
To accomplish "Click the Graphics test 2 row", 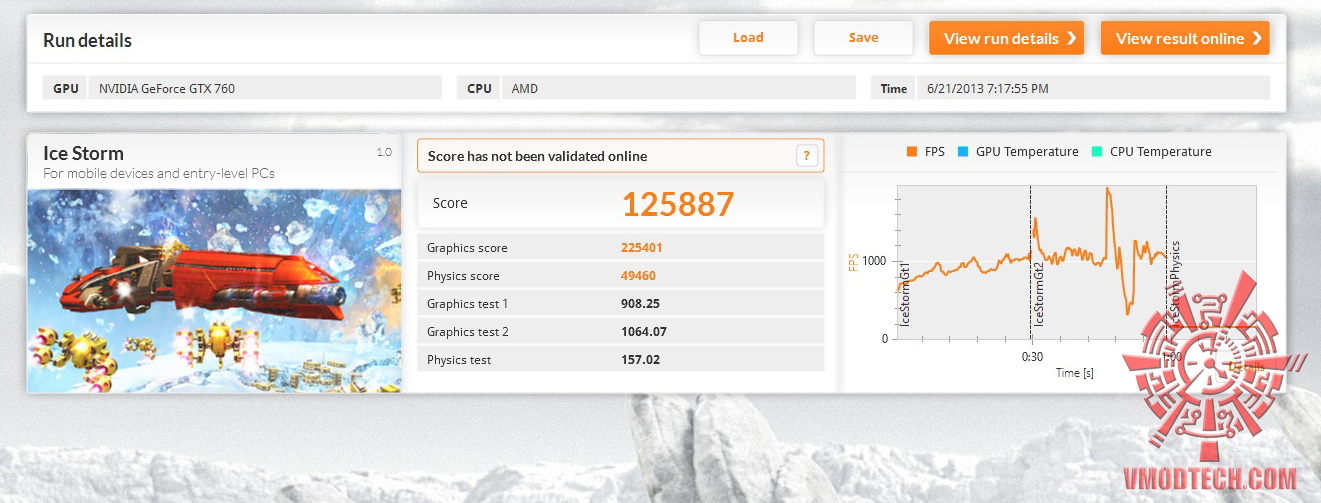I will [x=620, y=331].
